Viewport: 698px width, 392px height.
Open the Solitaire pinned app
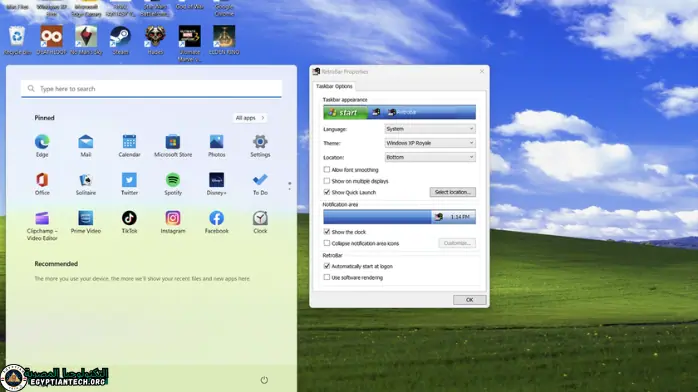pyautogui.click(x=85, y=184)
